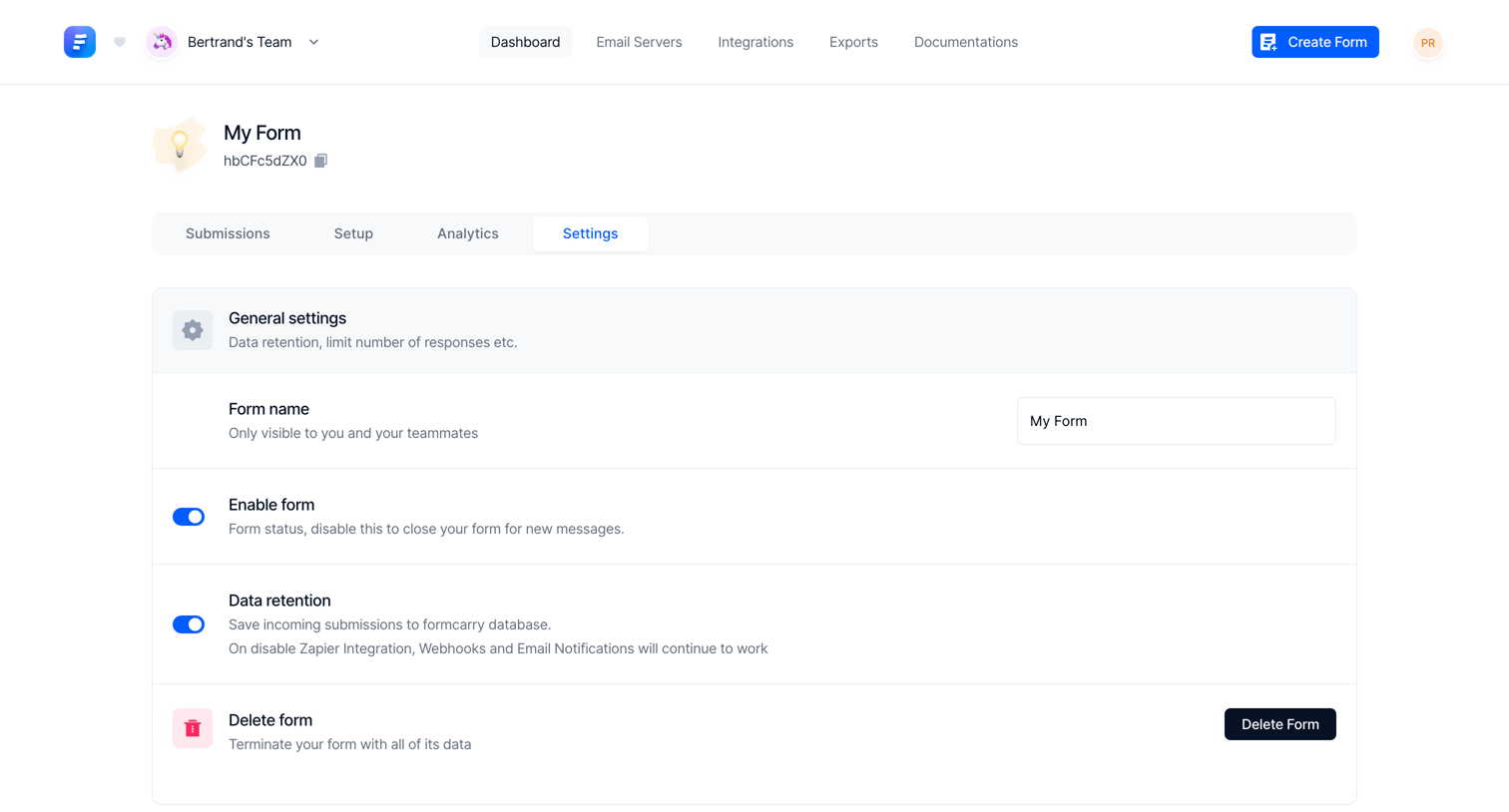Click the heart icon beside the logo
The width and height of the screenshot is (1509, 812).
pyautogui.click(x=120, y=42)
